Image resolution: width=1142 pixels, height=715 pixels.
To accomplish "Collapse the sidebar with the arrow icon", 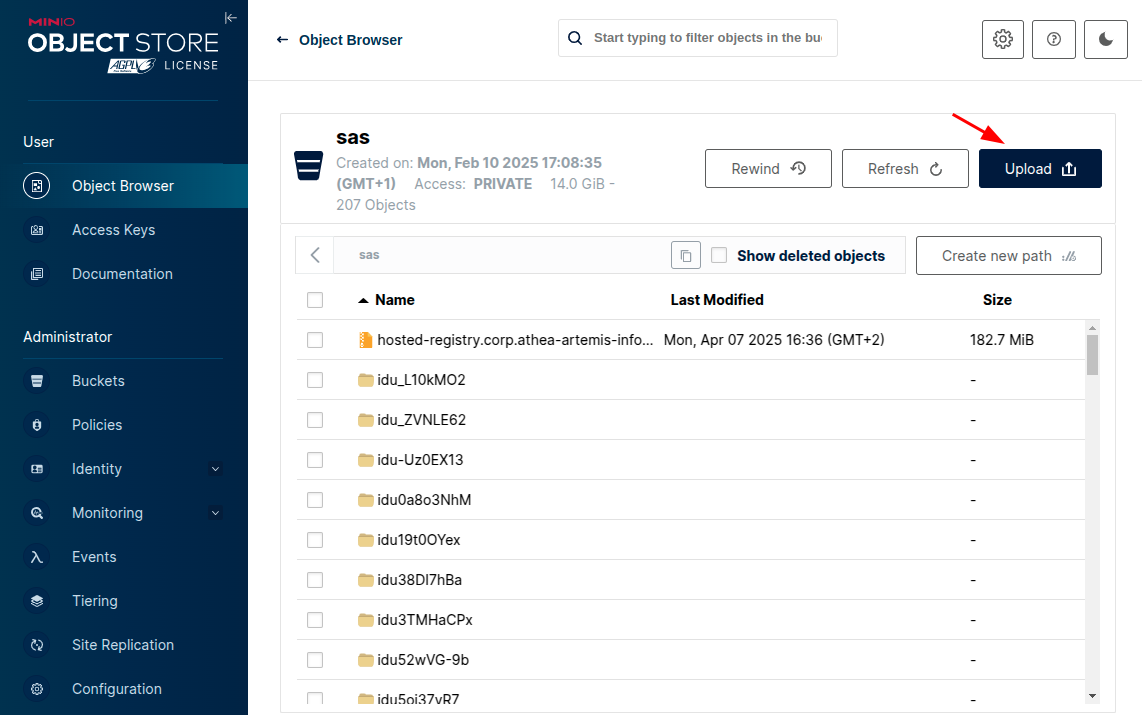I will point(231,17).
